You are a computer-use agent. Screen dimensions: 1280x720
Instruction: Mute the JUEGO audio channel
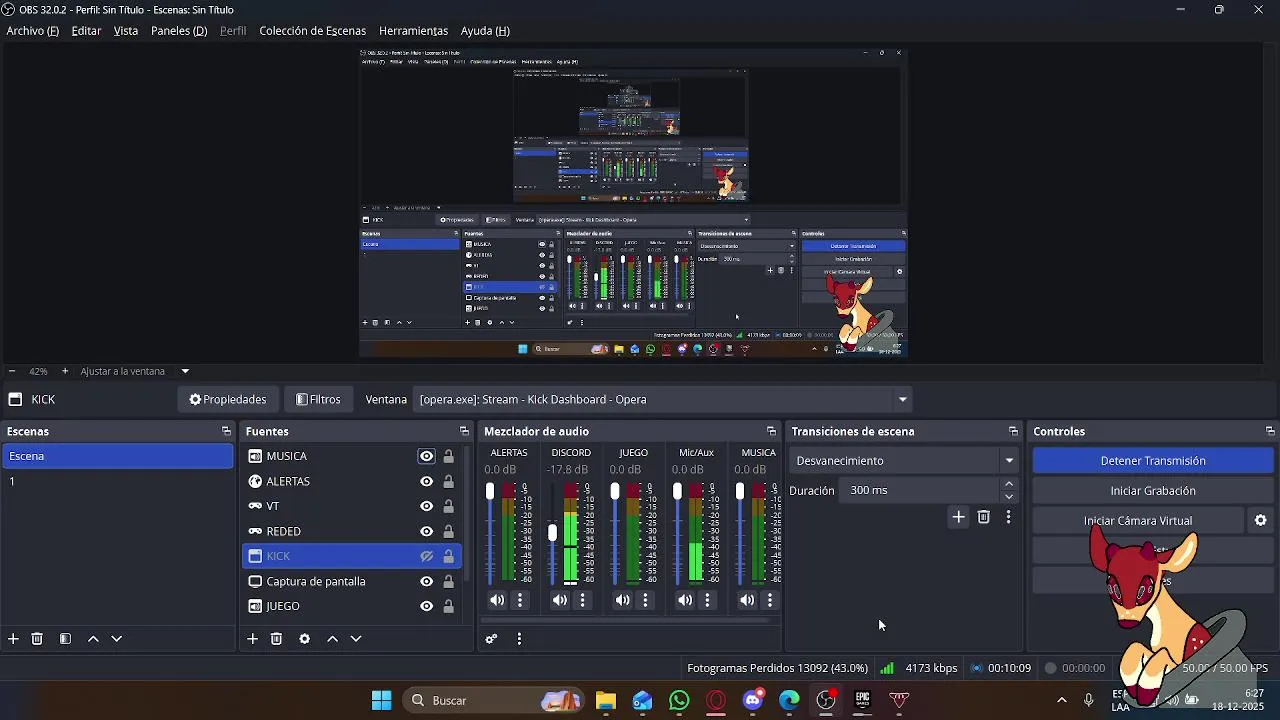pos(622,600)
